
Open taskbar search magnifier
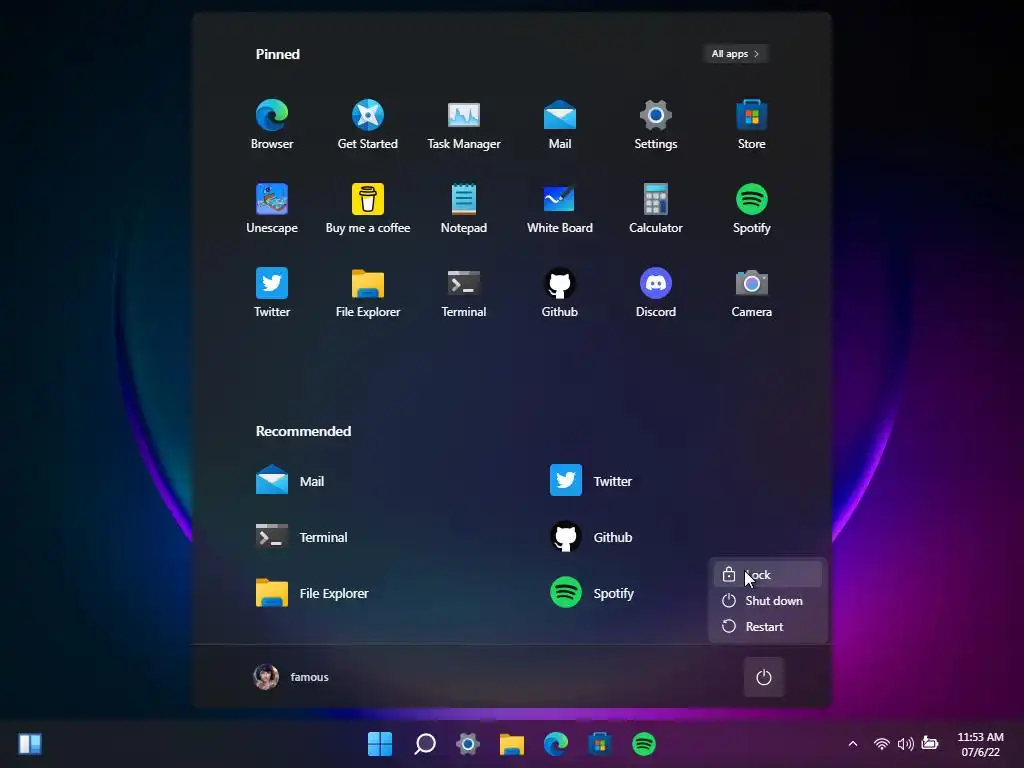tap(424, 744)
